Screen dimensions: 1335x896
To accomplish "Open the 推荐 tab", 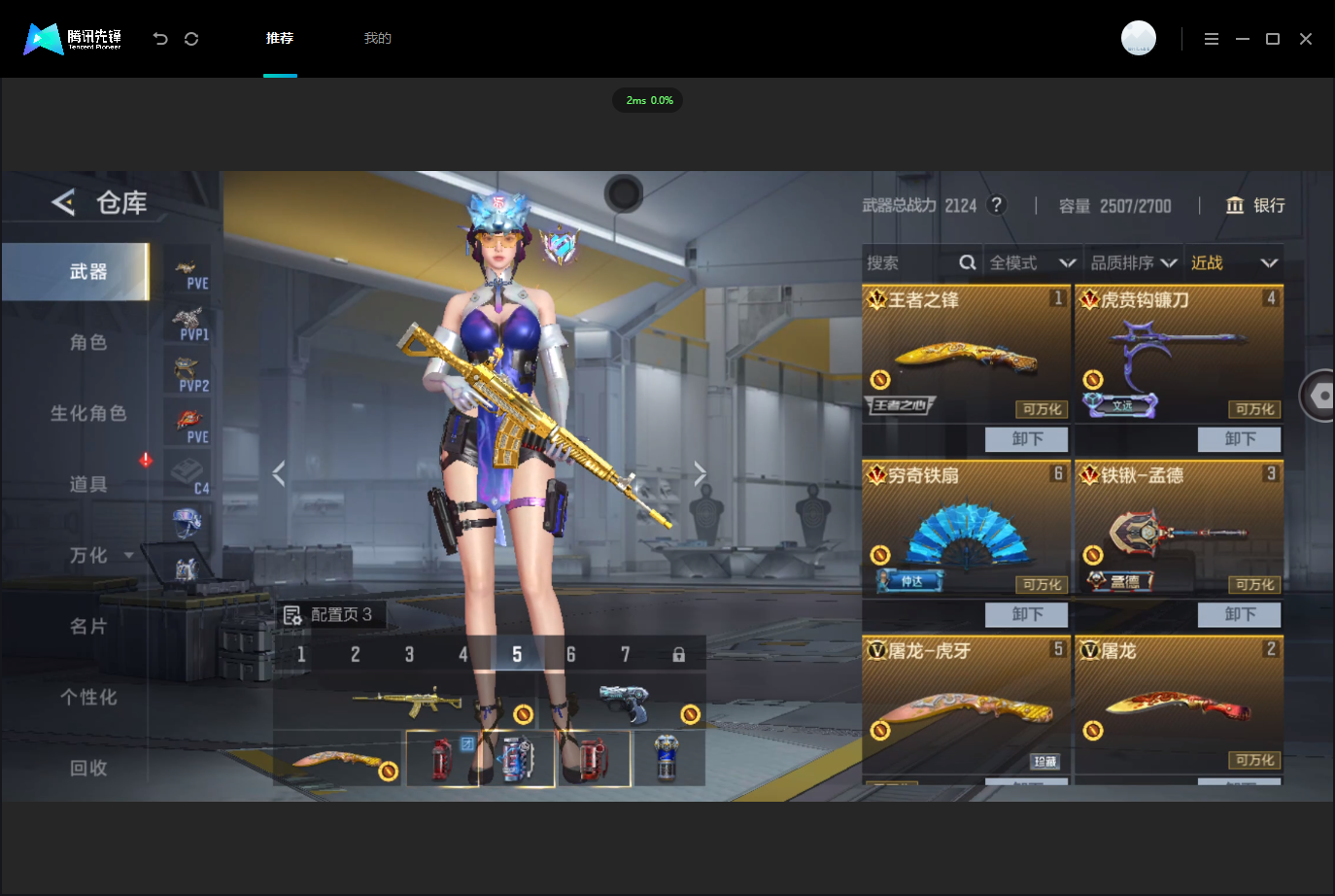I will point(280,38).
